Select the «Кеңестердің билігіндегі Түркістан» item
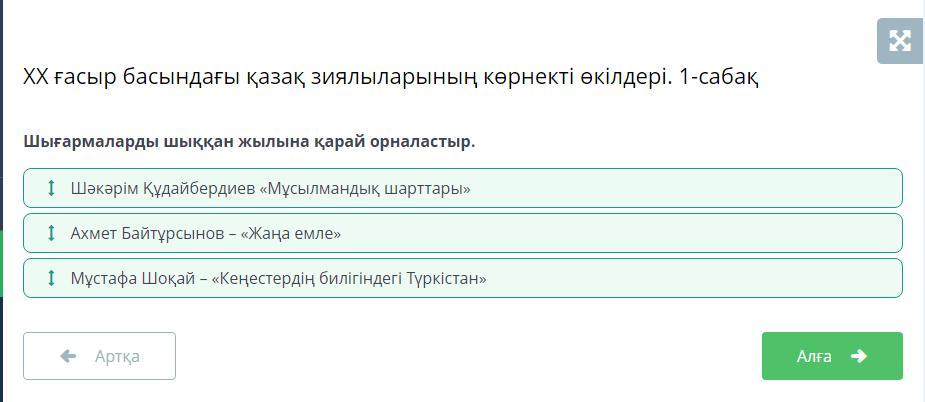The height and width of the screenshot is (402, 925). [x=349, y=278]
